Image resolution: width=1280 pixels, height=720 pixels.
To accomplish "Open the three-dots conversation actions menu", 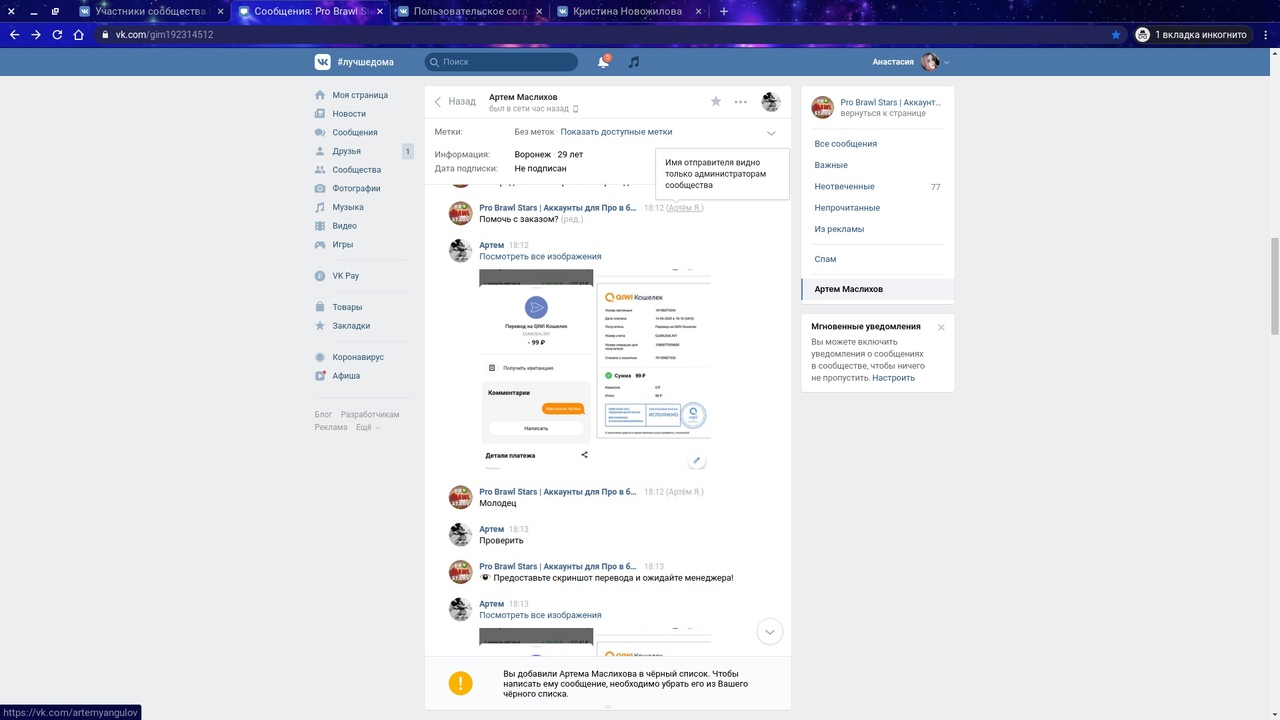I will (740, 101).
